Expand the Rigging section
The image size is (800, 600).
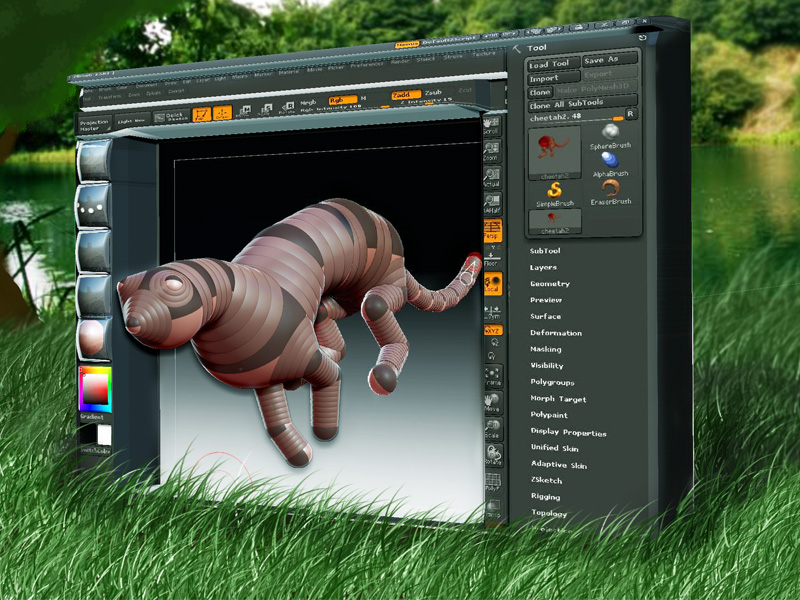[x=545, y=496]
